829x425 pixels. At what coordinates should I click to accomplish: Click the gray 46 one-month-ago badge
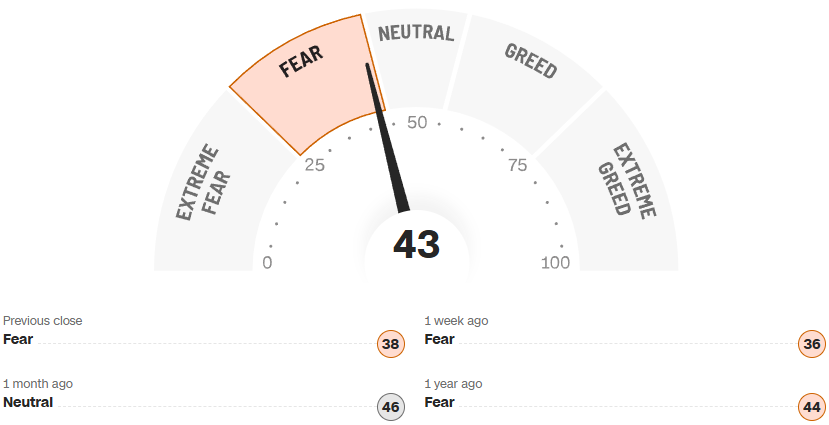coord(391,407)
